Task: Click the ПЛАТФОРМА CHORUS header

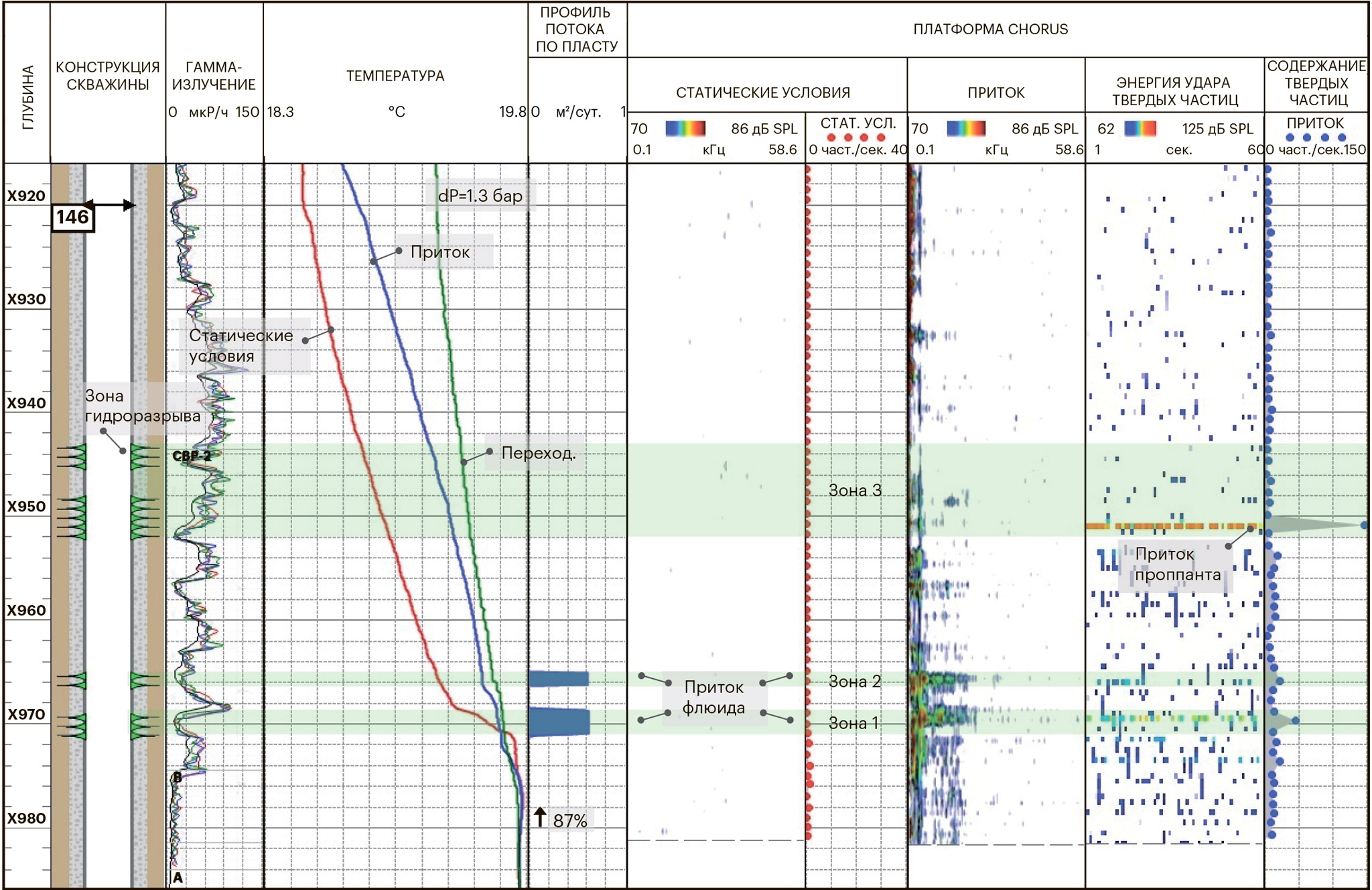Action: coord(990,29)
